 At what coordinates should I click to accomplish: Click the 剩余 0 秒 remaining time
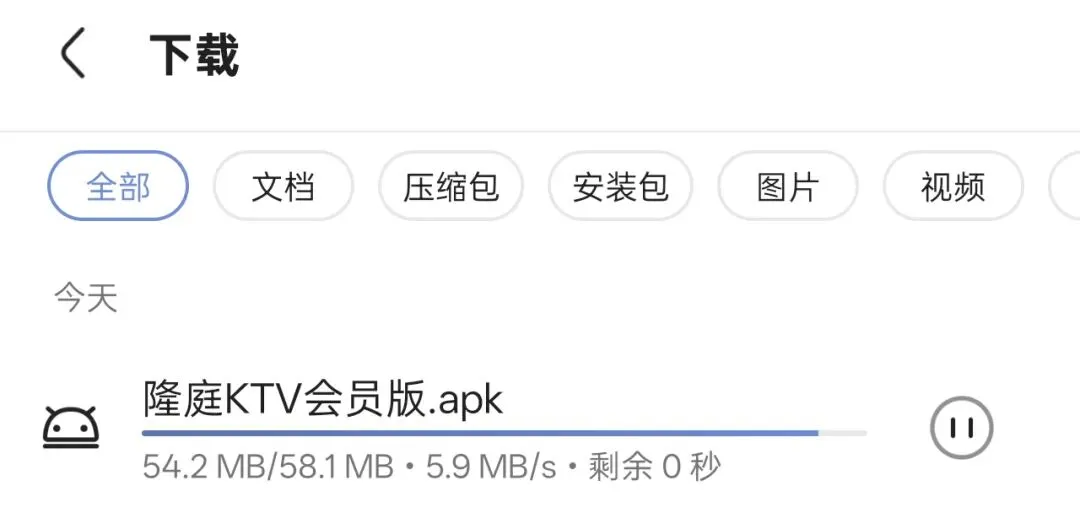(654, 468)
